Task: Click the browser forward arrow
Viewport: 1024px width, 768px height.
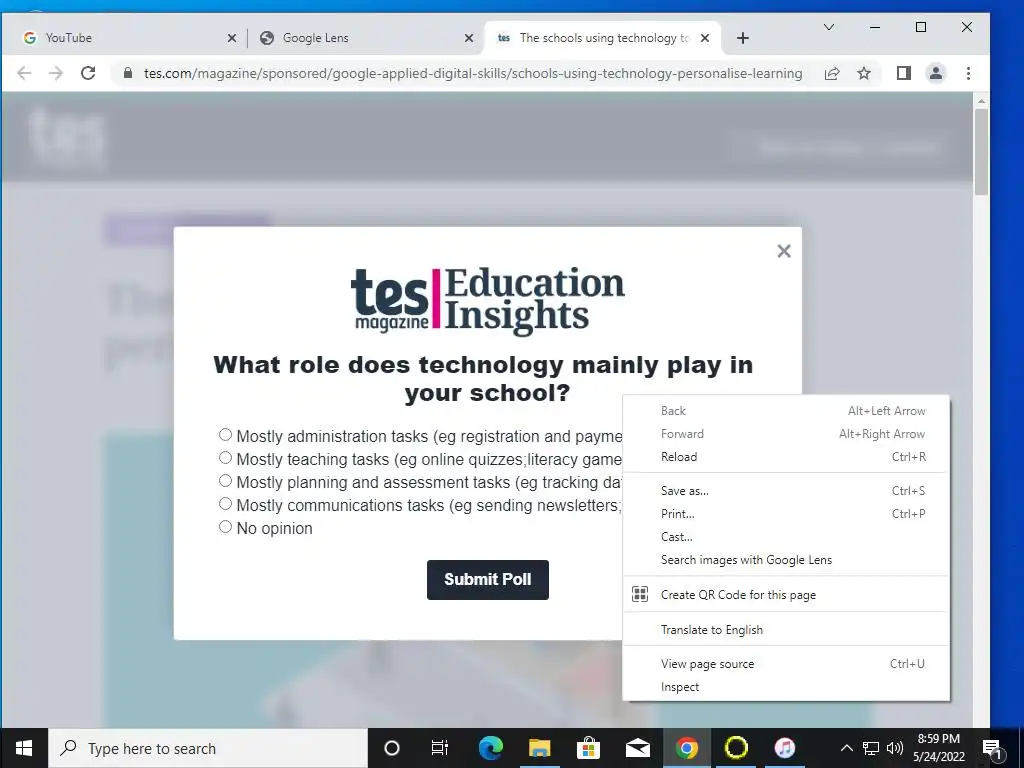Action: pos(56,73)
